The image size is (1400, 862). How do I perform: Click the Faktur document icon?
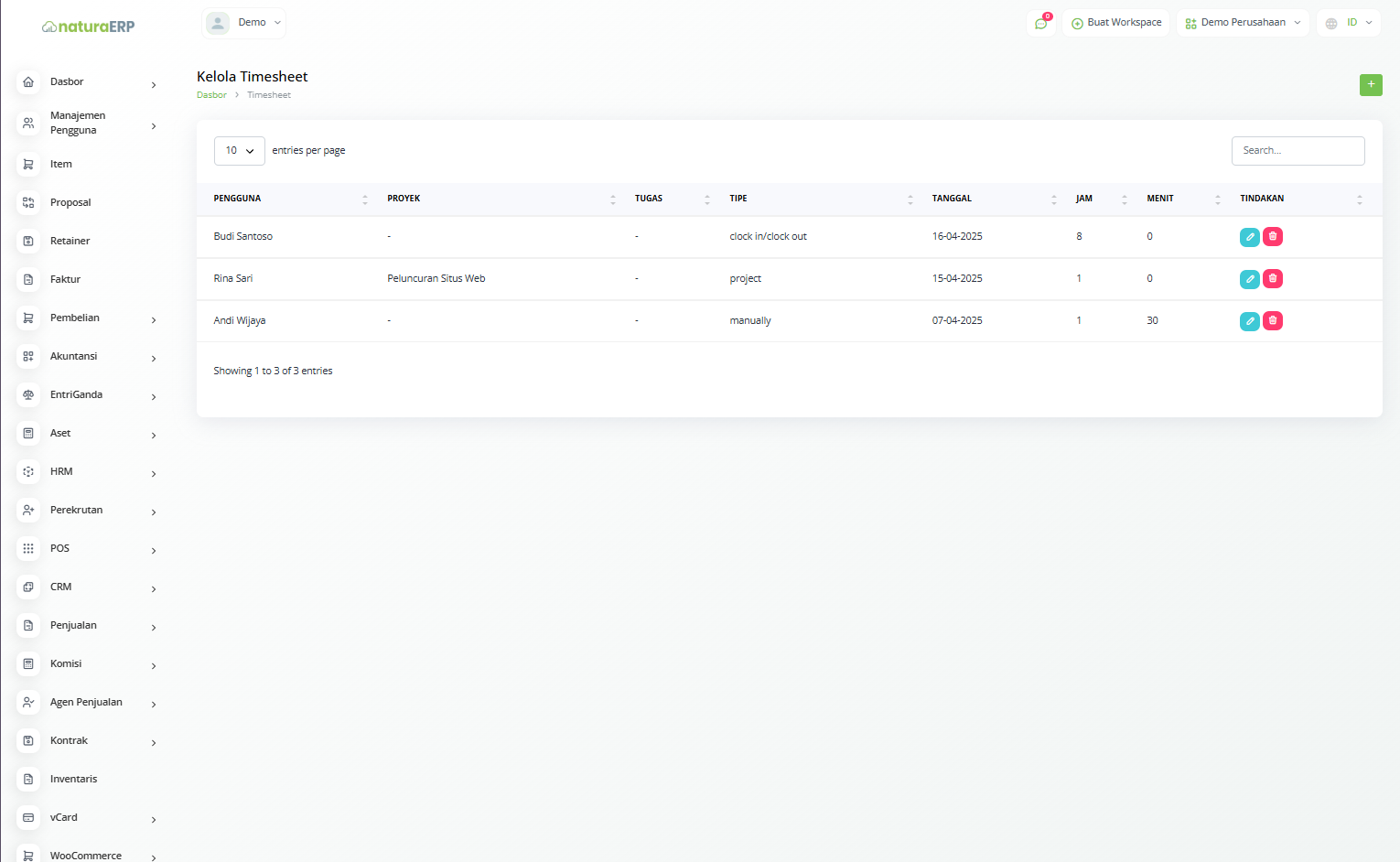(x=28, y=279)
